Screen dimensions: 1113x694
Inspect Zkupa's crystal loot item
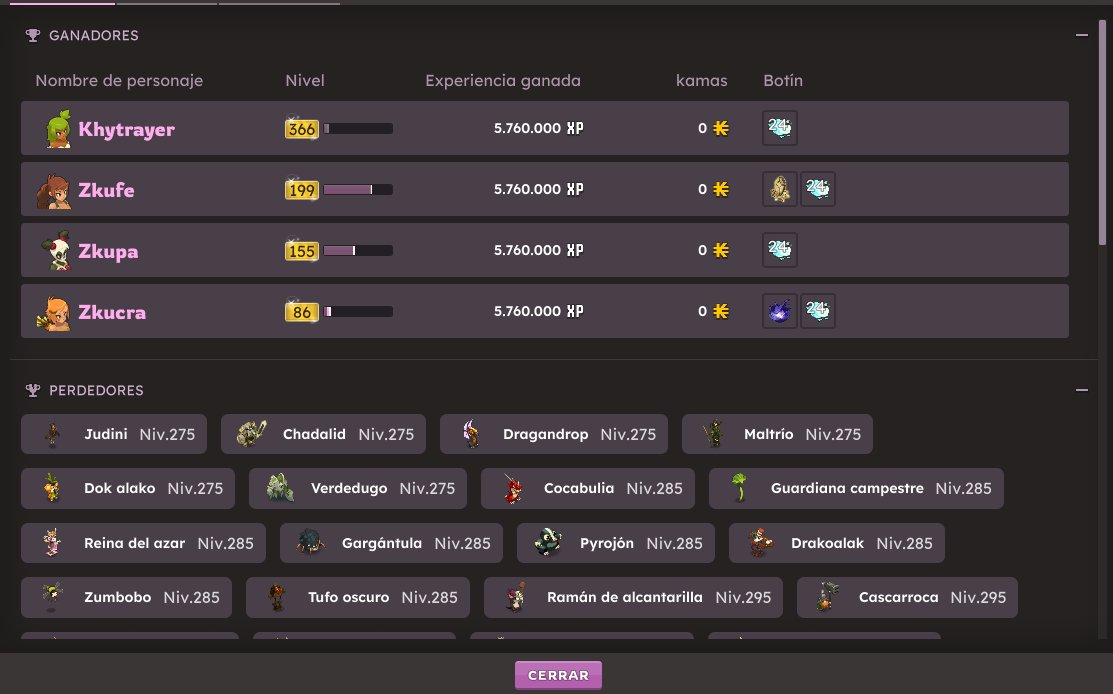779,250
